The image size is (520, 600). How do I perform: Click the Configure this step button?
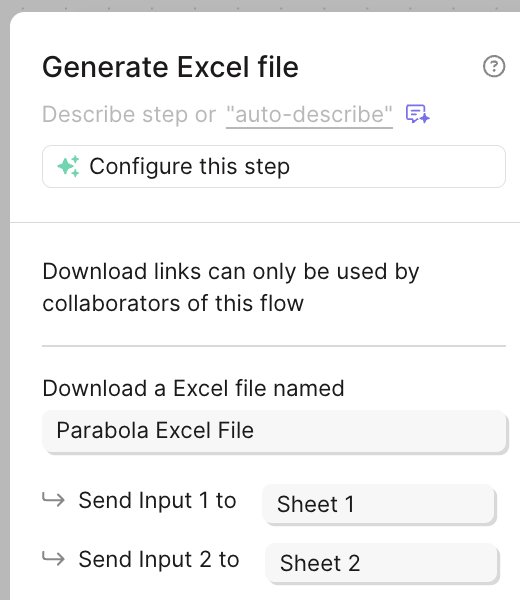click(274, 166)
